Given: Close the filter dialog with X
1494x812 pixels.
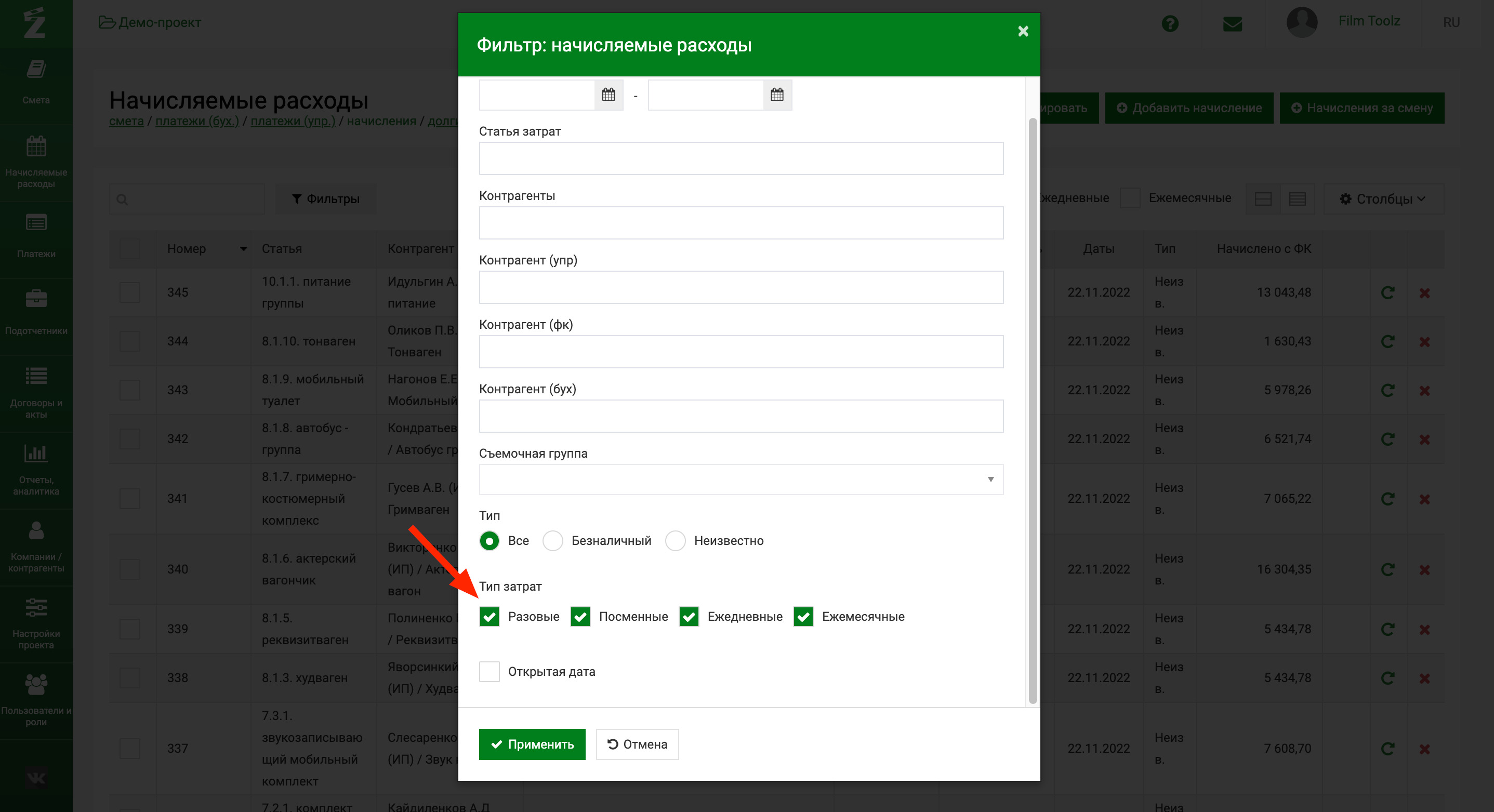Looking at the screenshot, I should tap(1023, 31).
